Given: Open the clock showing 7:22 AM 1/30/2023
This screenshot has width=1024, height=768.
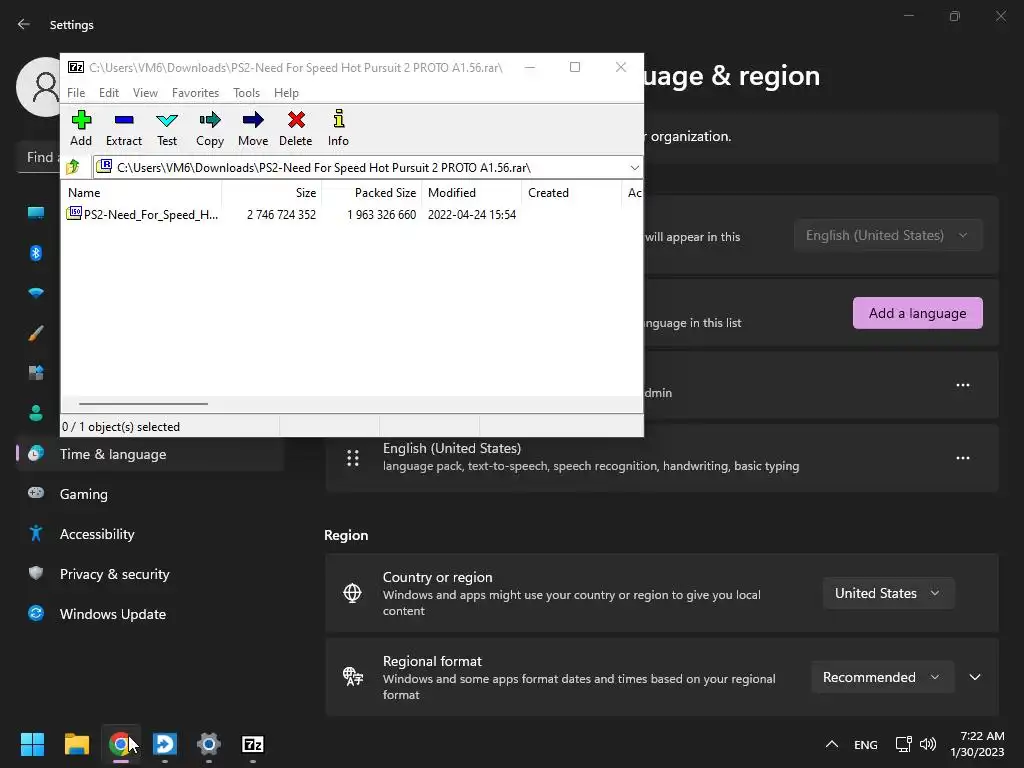Looking at the screenshot, I should (x=977, y=744).
